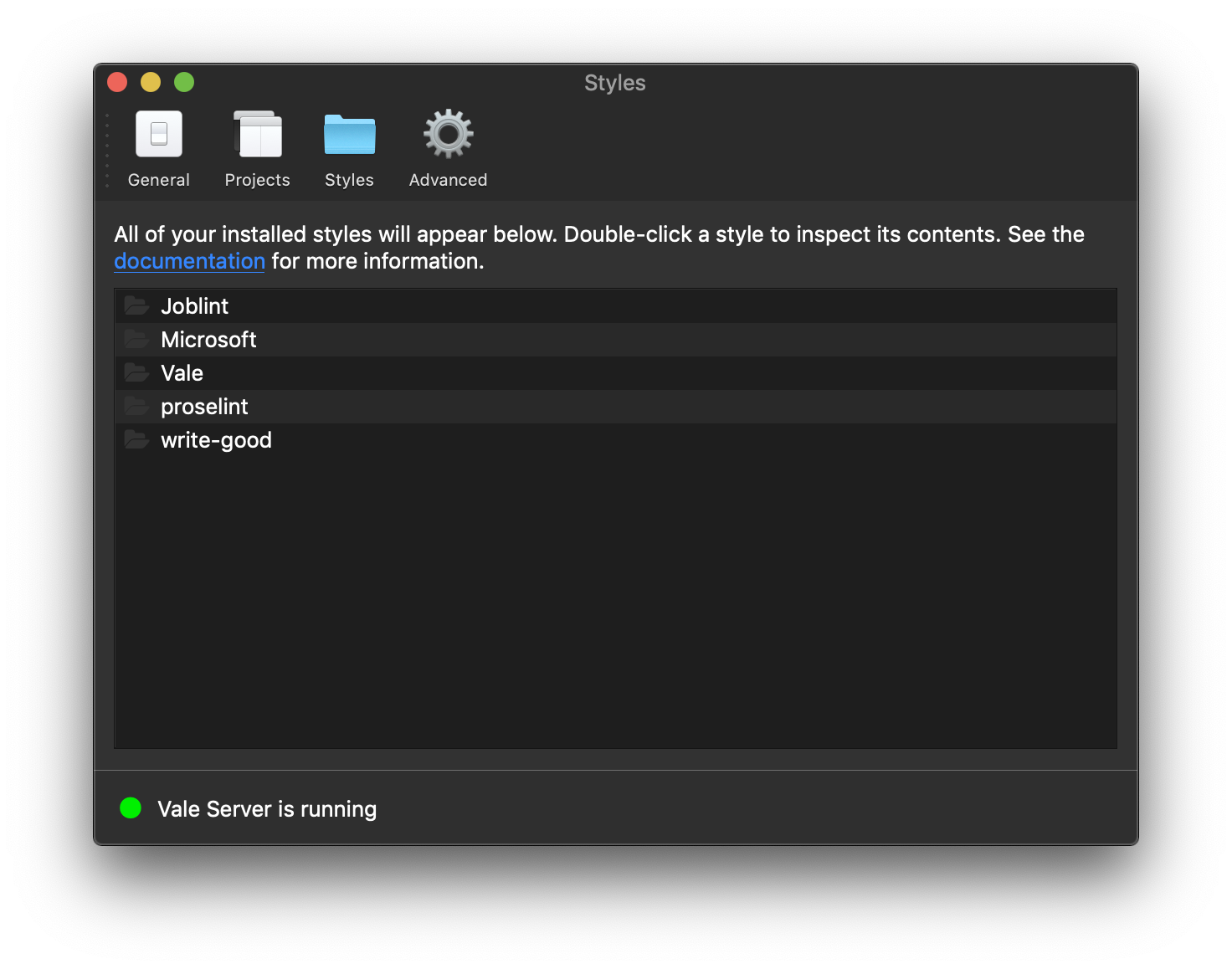Viewport: 1232px width, 969px height.
Task: Click the folder icon beside write-good
Action: point(136,439)
